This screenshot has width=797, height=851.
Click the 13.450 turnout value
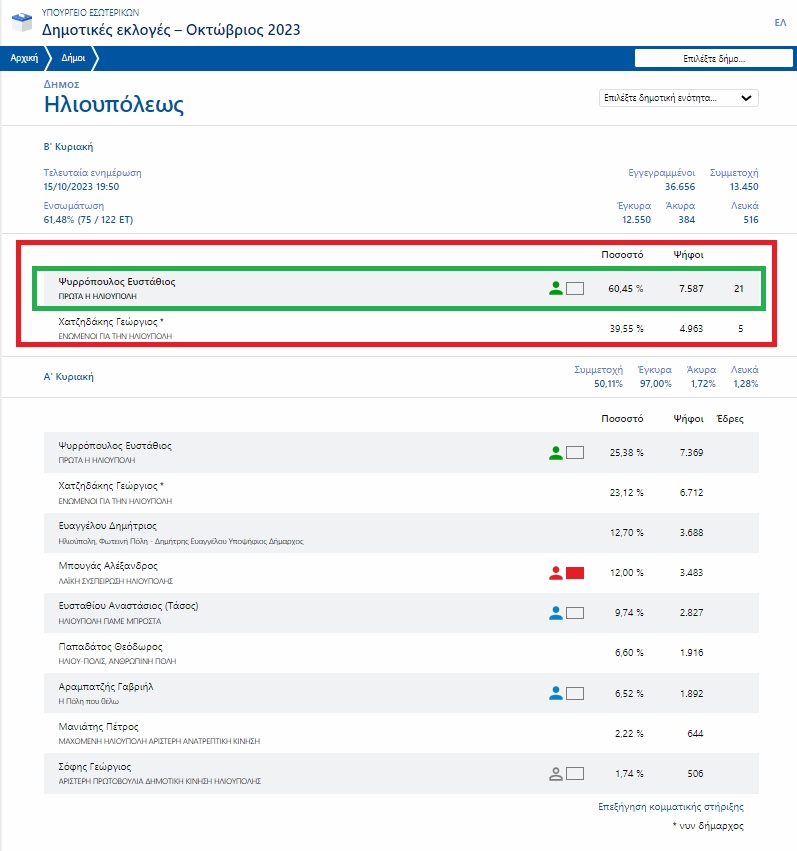click(x=744, y=187)
